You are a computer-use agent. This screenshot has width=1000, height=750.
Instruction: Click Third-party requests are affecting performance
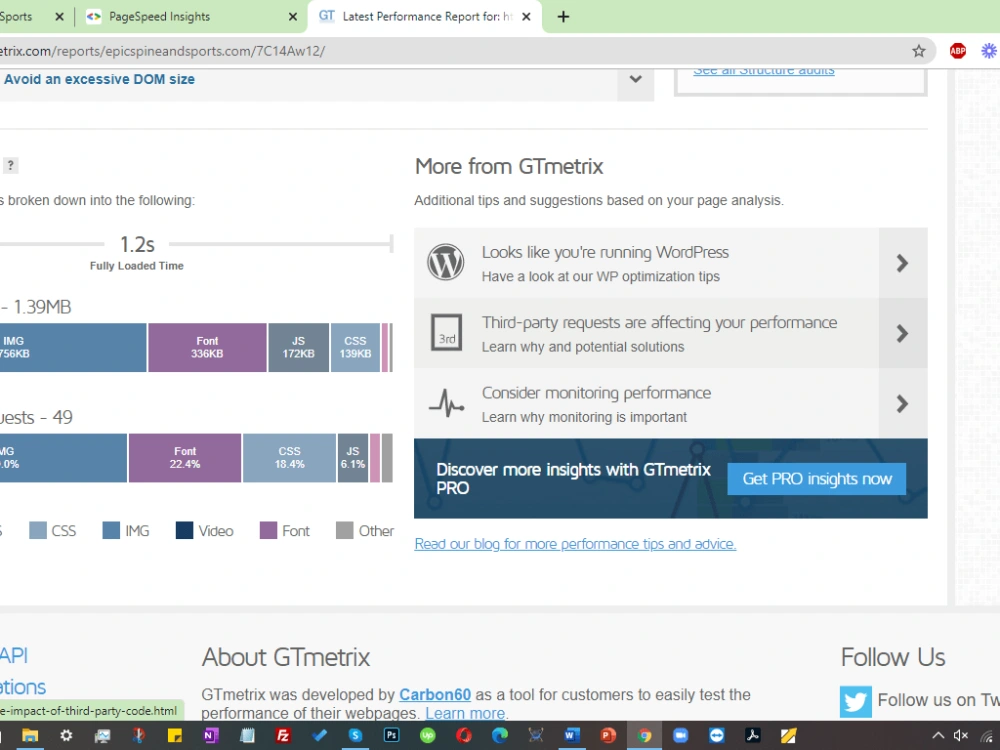pos(659,323)
